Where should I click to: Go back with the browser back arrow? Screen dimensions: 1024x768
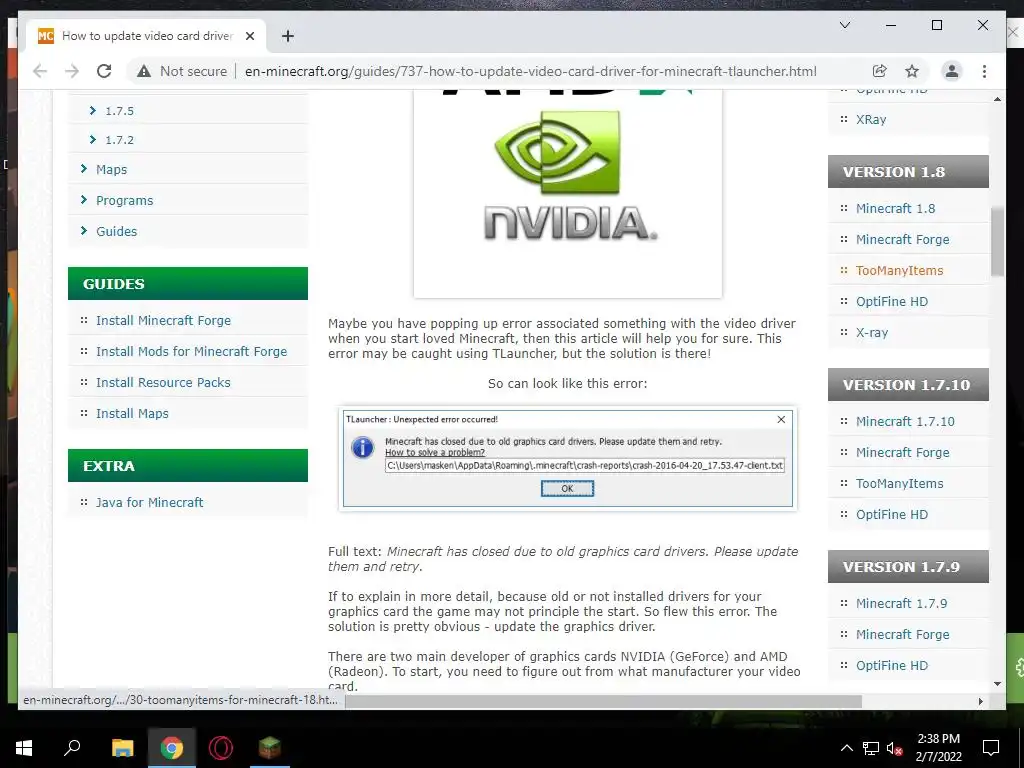[x=40, y=71]
